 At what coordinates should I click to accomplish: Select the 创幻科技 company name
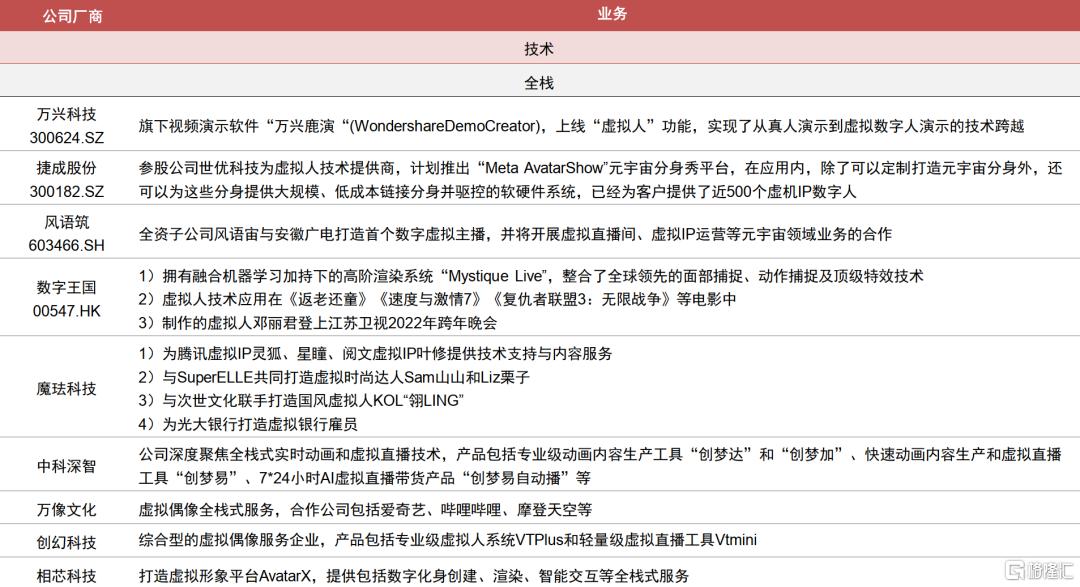click(67, 541)
